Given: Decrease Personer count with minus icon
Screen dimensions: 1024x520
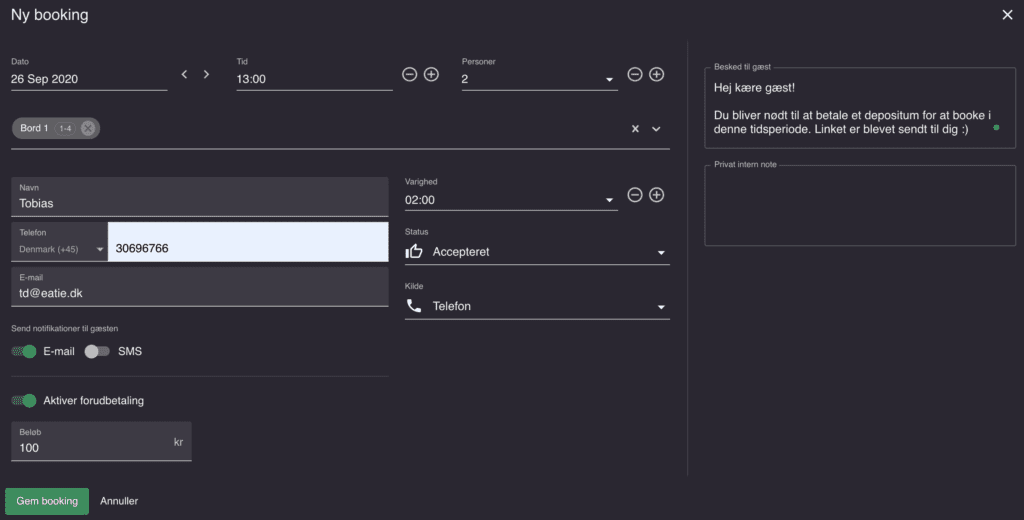Looking at the screenshot, I should click(635, 74).
